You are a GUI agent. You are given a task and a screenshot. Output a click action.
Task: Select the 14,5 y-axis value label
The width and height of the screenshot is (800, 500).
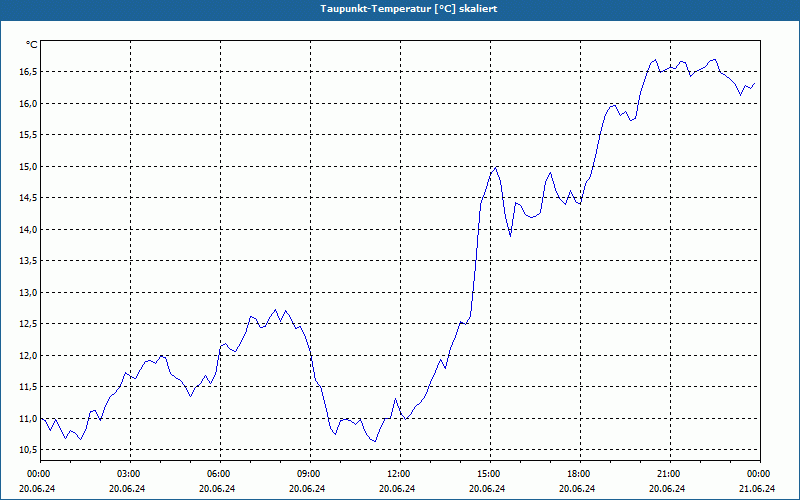[x=28, y=198]
